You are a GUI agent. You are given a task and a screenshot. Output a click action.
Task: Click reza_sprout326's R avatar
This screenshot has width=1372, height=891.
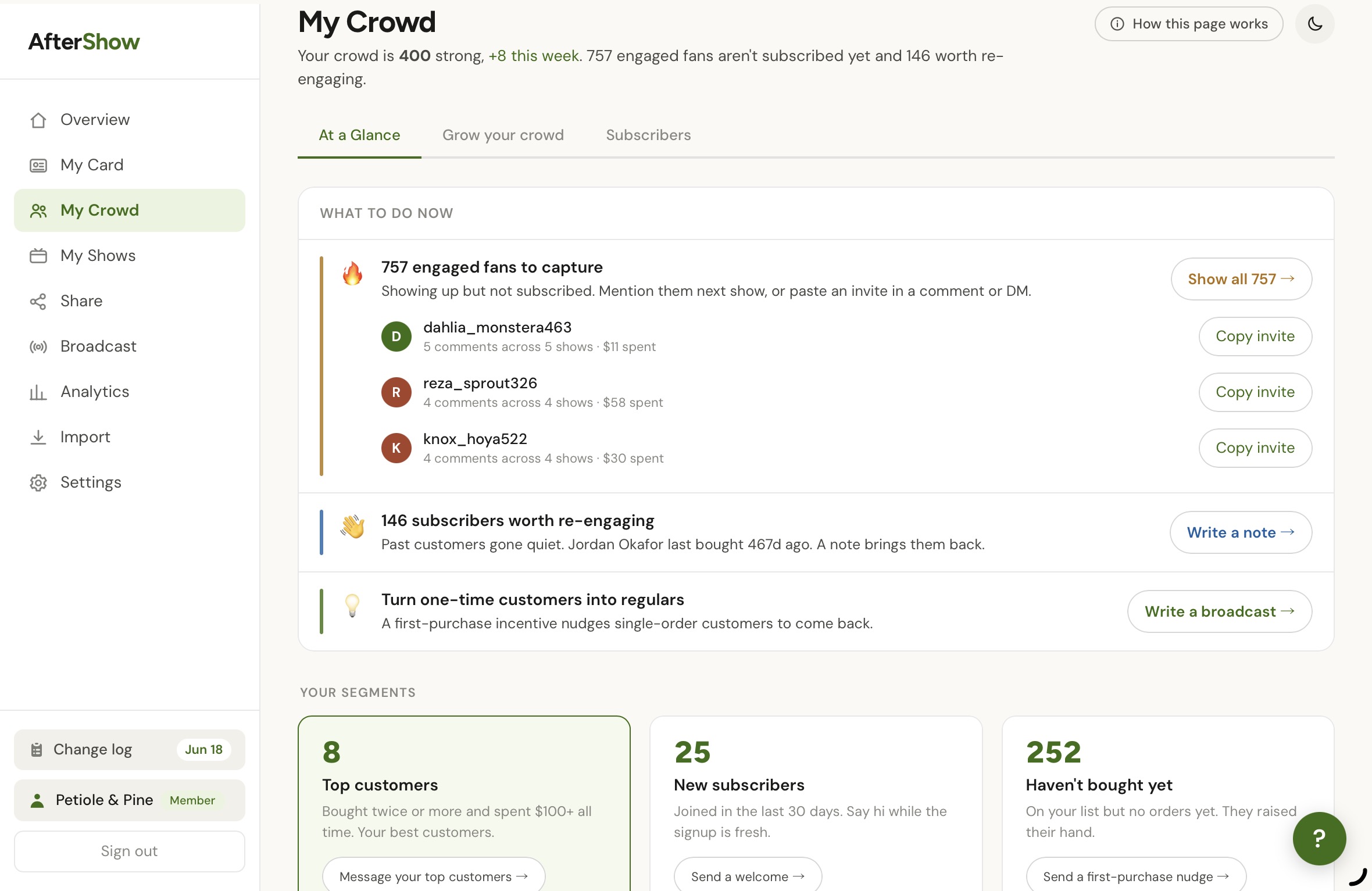[396, 392]
